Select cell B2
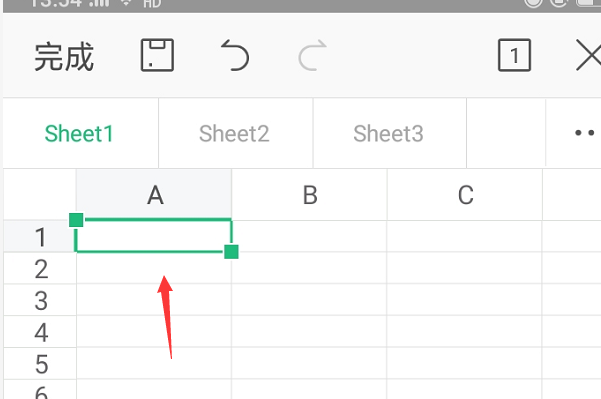 pos(309,268)
